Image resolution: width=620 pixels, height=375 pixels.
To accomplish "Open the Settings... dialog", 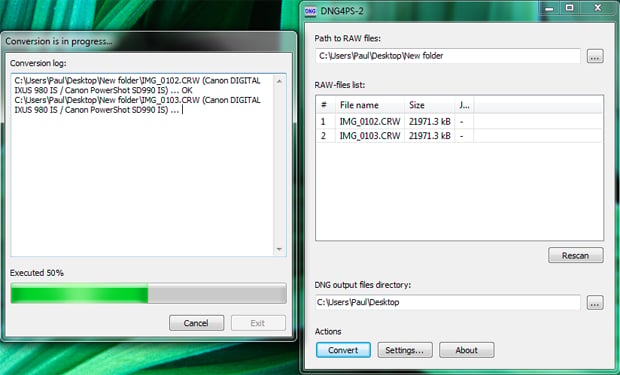I will click(x=405, y=350).
